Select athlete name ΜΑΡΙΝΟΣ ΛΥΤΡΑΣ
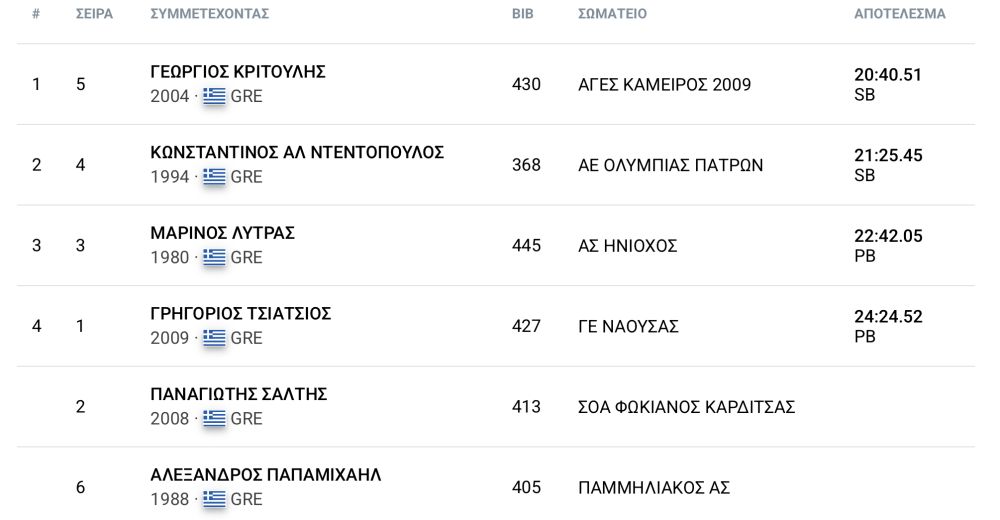1000x520 pixels. (x=223, y=233)
